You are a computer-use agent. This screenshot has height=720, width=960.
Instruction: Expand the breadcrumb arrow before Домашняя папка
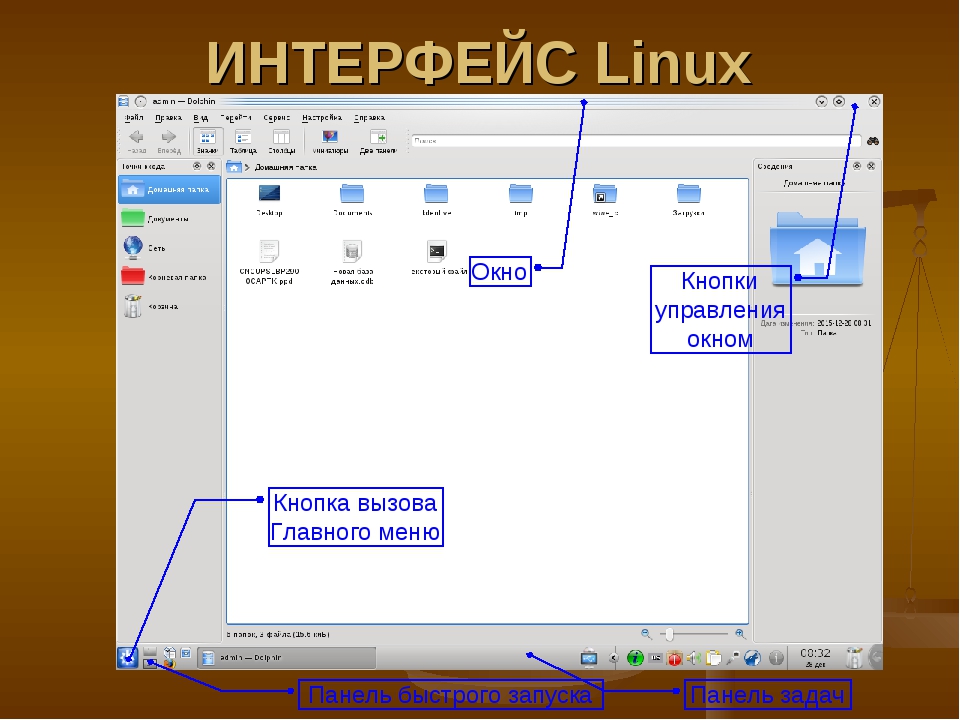pyautogui.click(x=247, y=167)
